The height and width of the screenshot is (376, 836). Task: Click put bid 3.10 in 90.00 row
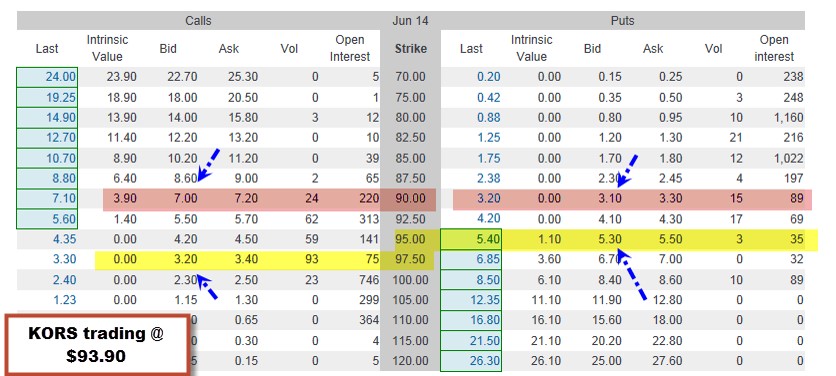point(609,198)
